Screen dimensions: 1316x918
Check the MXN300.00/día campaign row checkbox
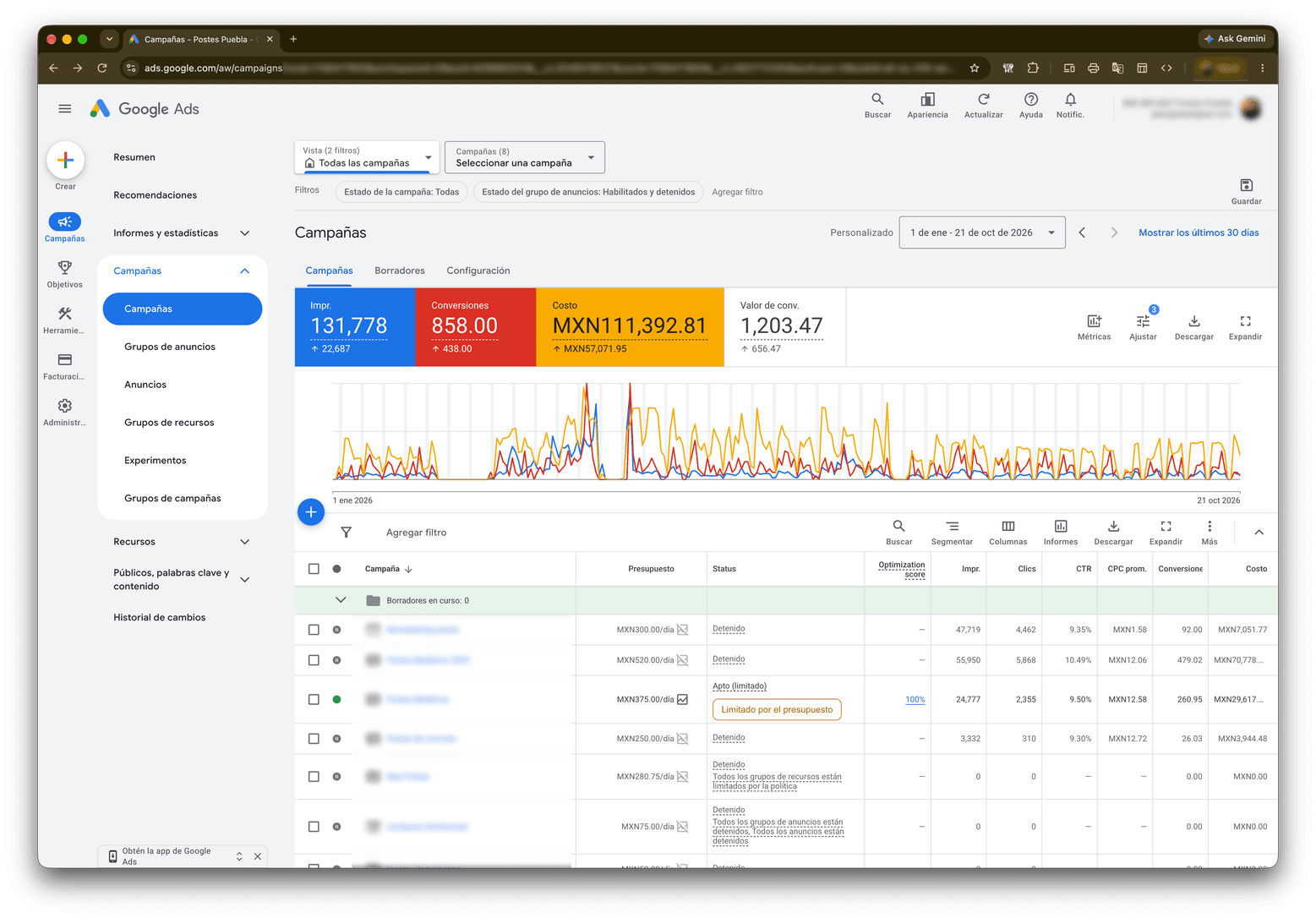314,630
